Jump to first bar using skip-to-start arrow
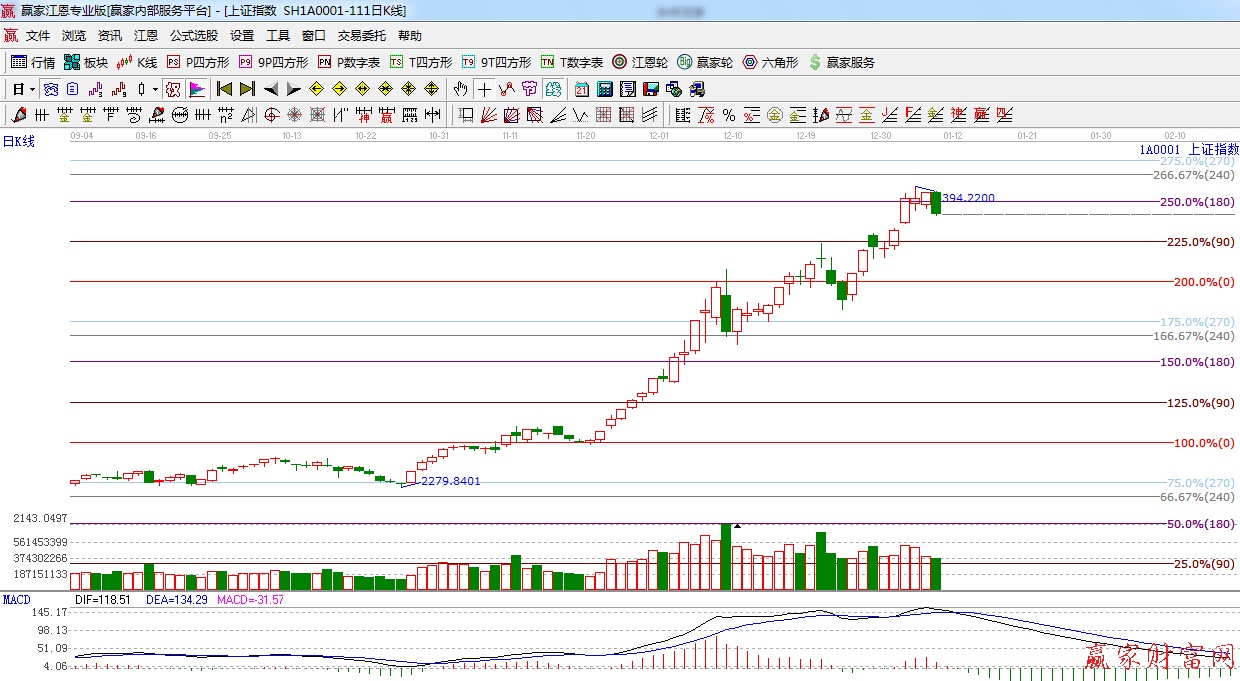Screen dimensions: 1240x681 tap(224, 89)
